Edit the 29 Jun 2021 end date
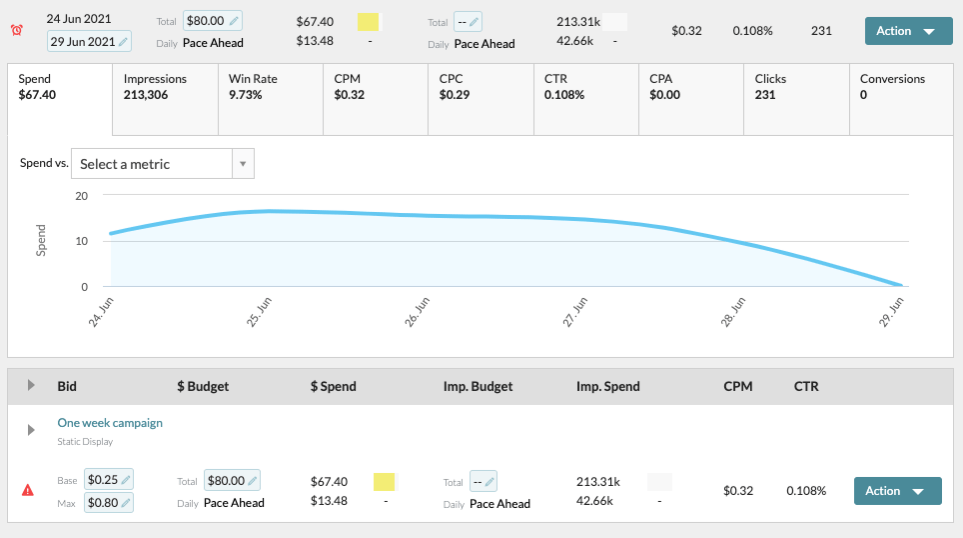 pyautogui.click(x=89, y=42)
